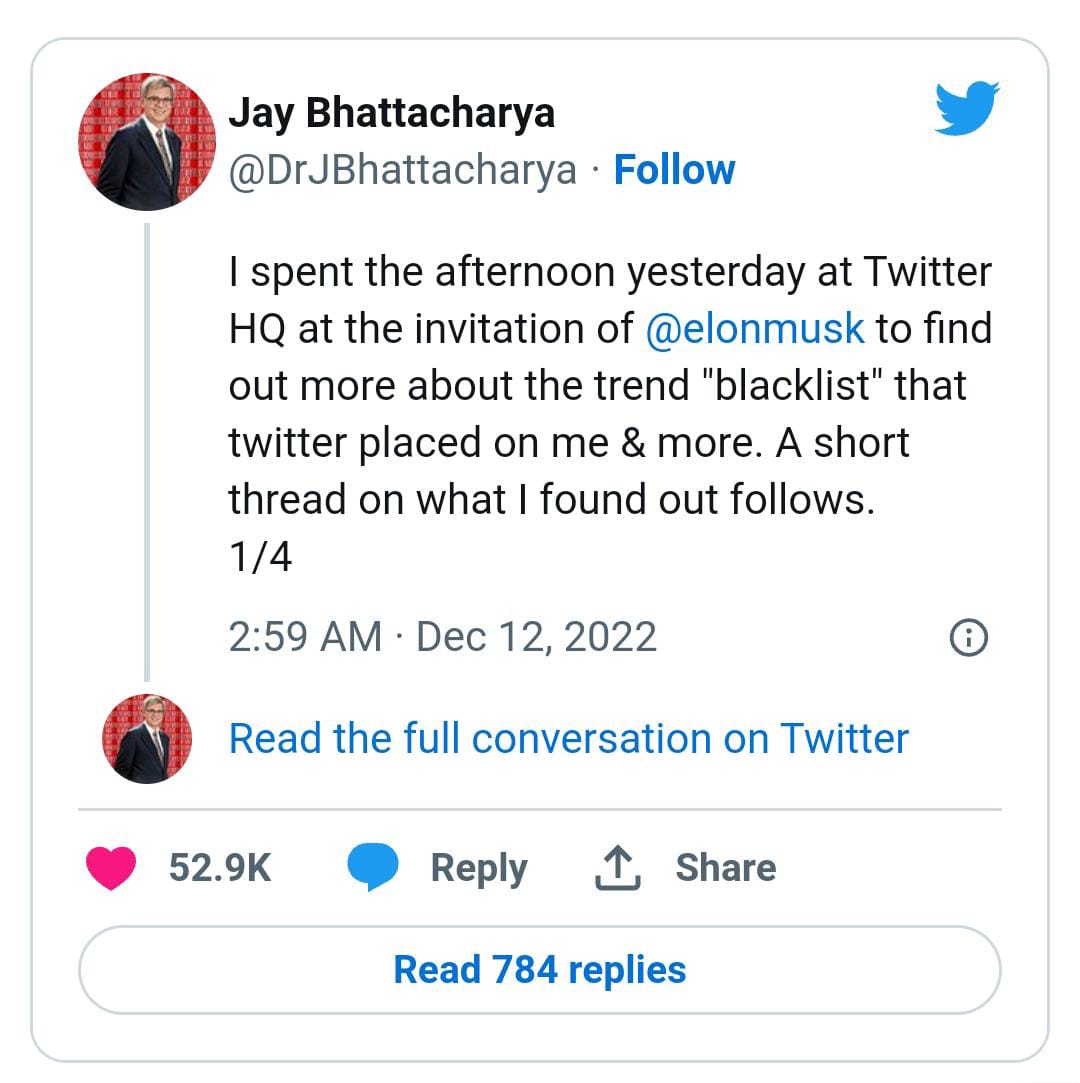Click the 52.9K likes count
Viewport: 1080px width, 1083px height.
[220, 867]
